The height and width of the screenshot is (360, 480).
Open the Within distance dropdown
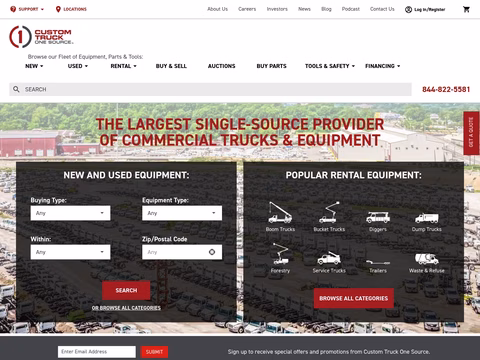pos(70,252)
